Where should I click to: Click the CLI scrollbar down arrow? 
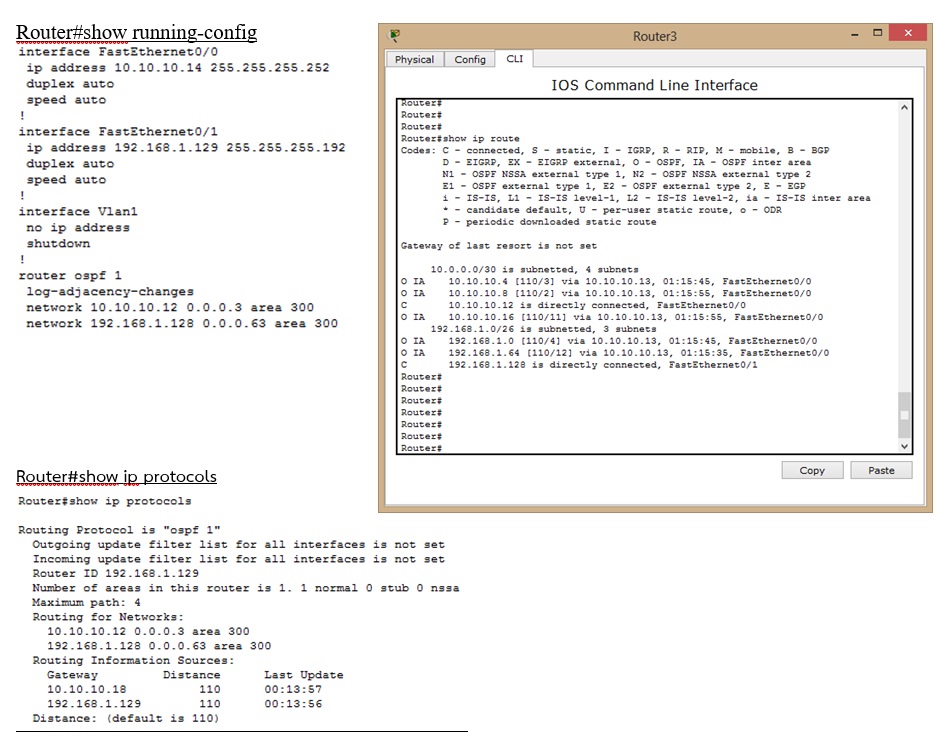(x=904, y=446)
